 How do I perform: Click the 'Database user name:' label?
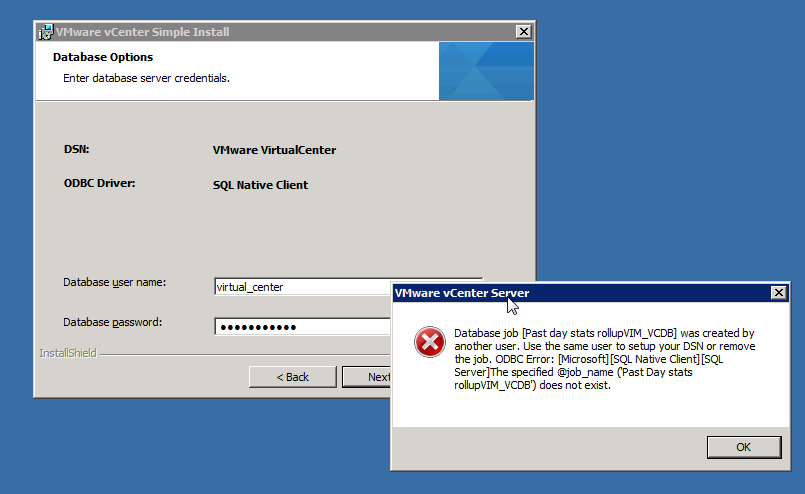pyautogui.click(x=114, y=282)
